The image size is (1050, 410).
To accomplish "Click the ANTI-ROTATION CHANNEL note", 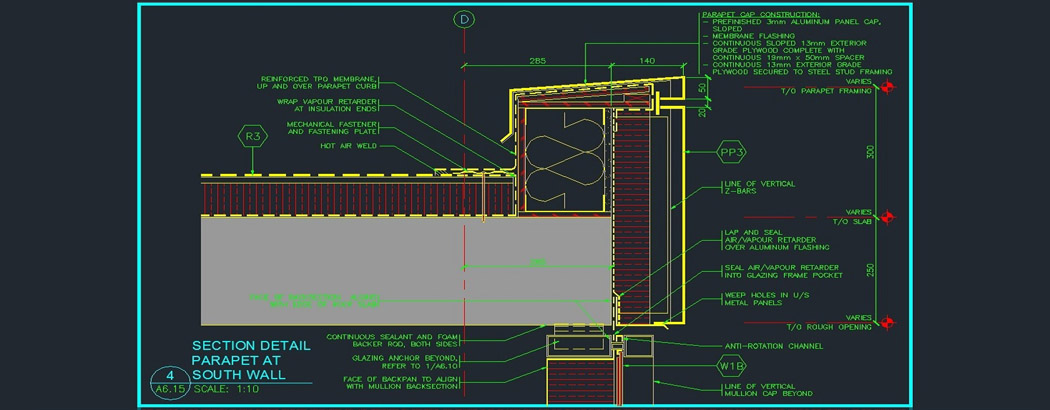I will click(x=777, y=346).
